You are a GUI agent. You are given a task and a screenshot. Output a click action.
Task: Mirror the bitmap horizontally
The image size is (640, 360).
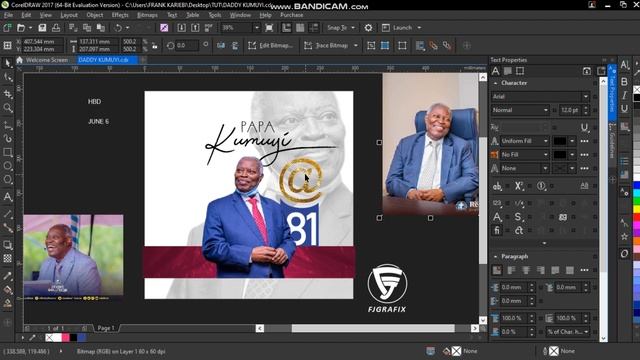click(x=221, y=45)
